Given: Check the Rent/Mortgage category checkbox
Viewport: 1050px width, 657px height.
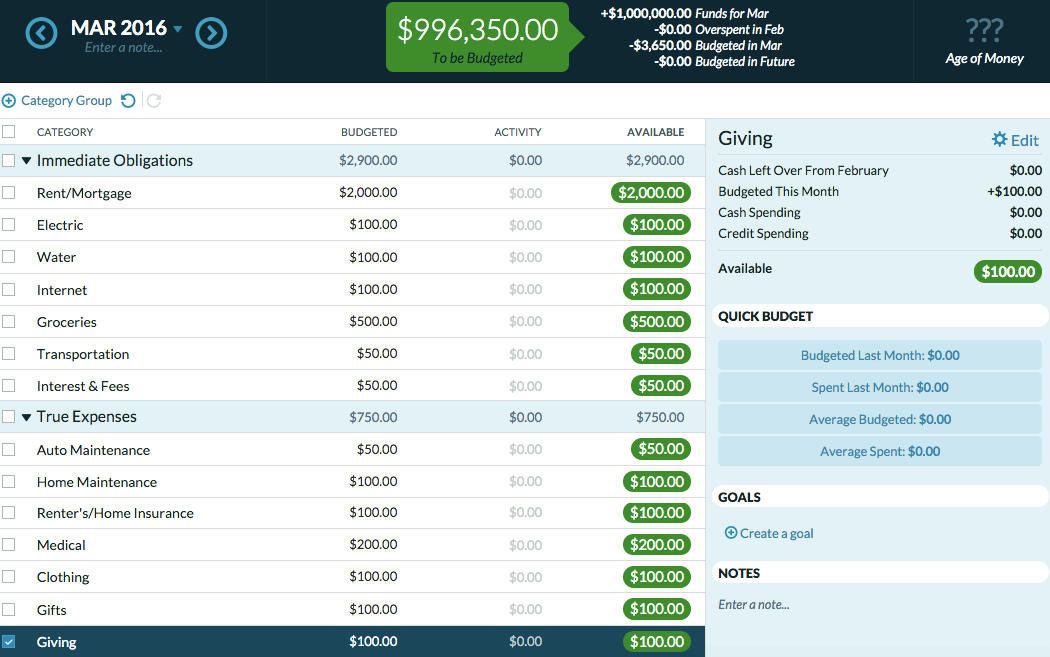Looking at the screenshot, I should tap(9, 193).
